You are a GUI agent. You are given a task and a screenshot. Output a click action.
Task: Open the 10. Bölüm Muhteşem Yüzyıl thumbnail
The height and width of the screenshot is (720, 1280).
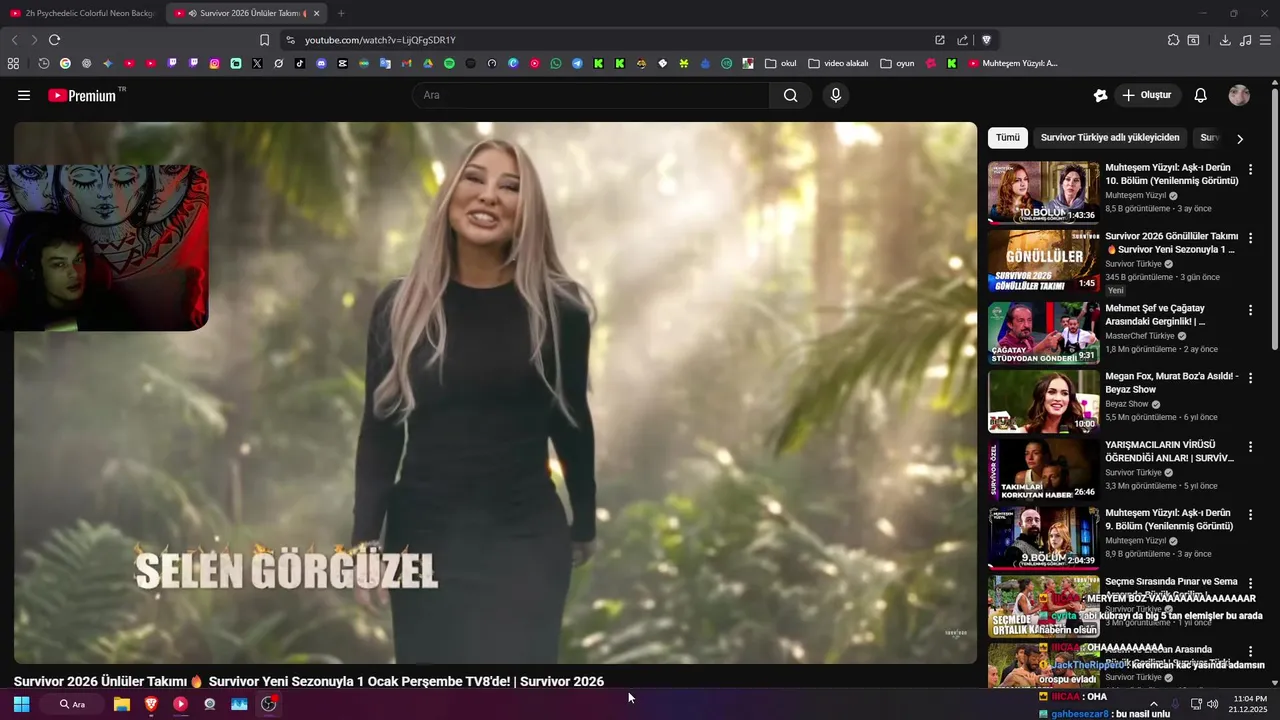point(1043,192)
